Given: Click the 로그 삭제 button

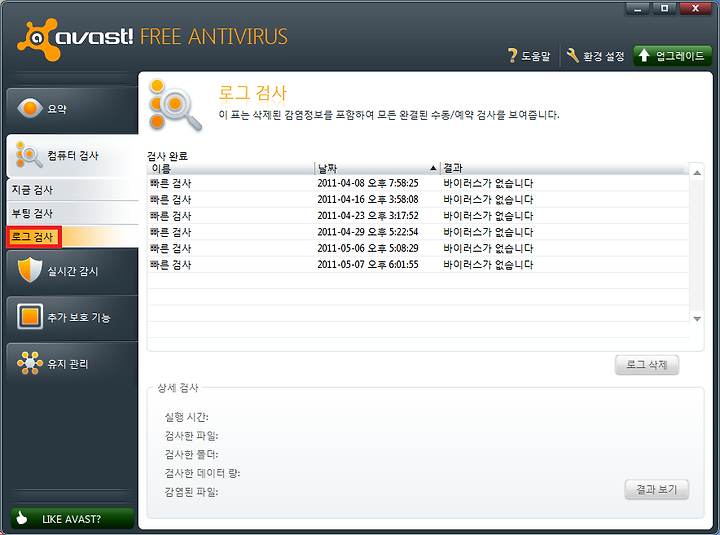Looking at the screenshot, I should 647,365.
